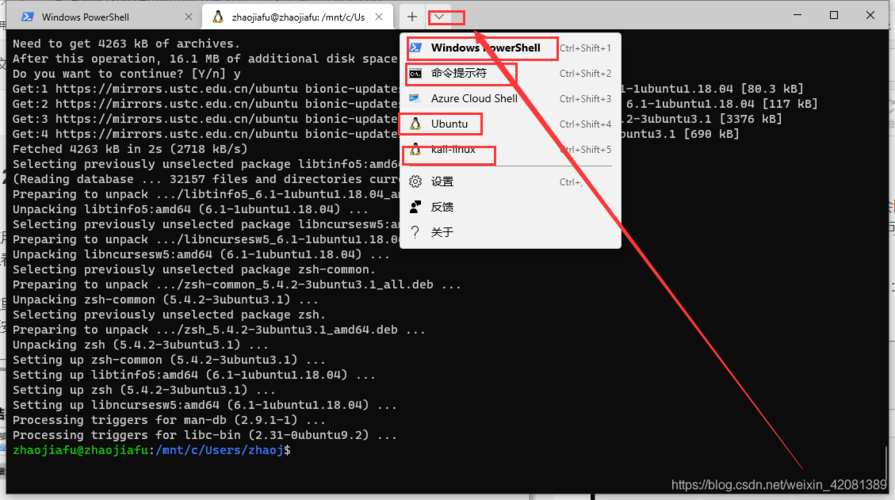This screenshot has height=500, width=895.
Task: Close the Windows PowerShell tab
Action: point(188,17)
